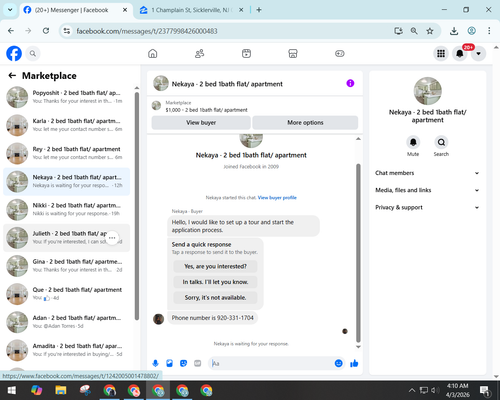The image size is (500, 400).
Task: Click the chat area vertical scrollbar
Action: 358,252
